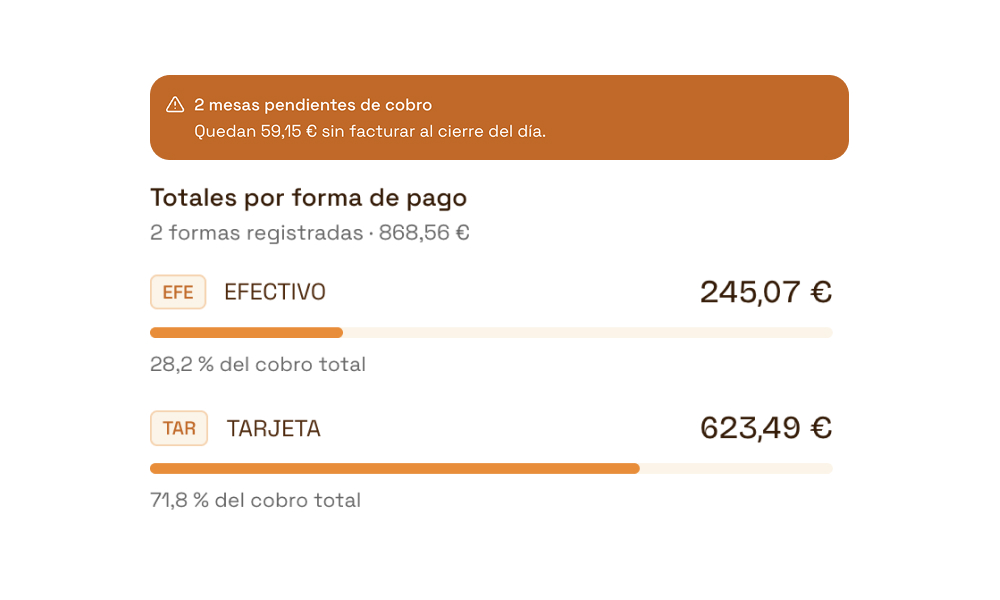Open the TARJETA payment row label

point(274,428)
